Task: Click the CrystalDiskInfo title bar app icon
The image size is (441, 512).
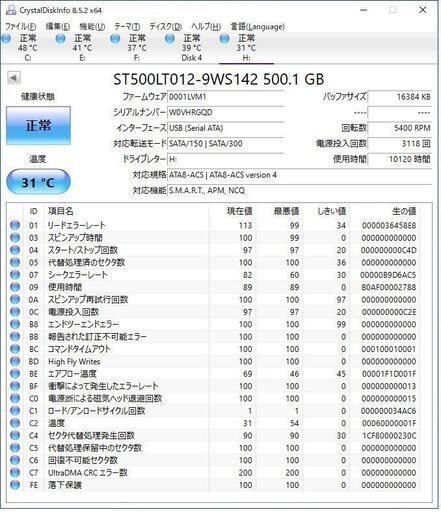Action: coord(11,10)
